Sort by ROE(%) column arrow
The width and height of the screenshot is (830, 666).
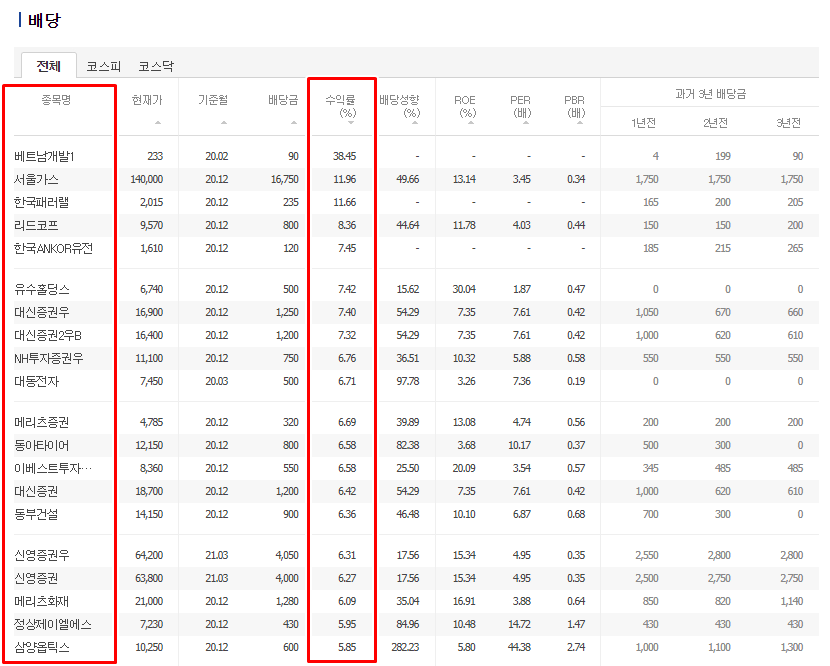471,123
